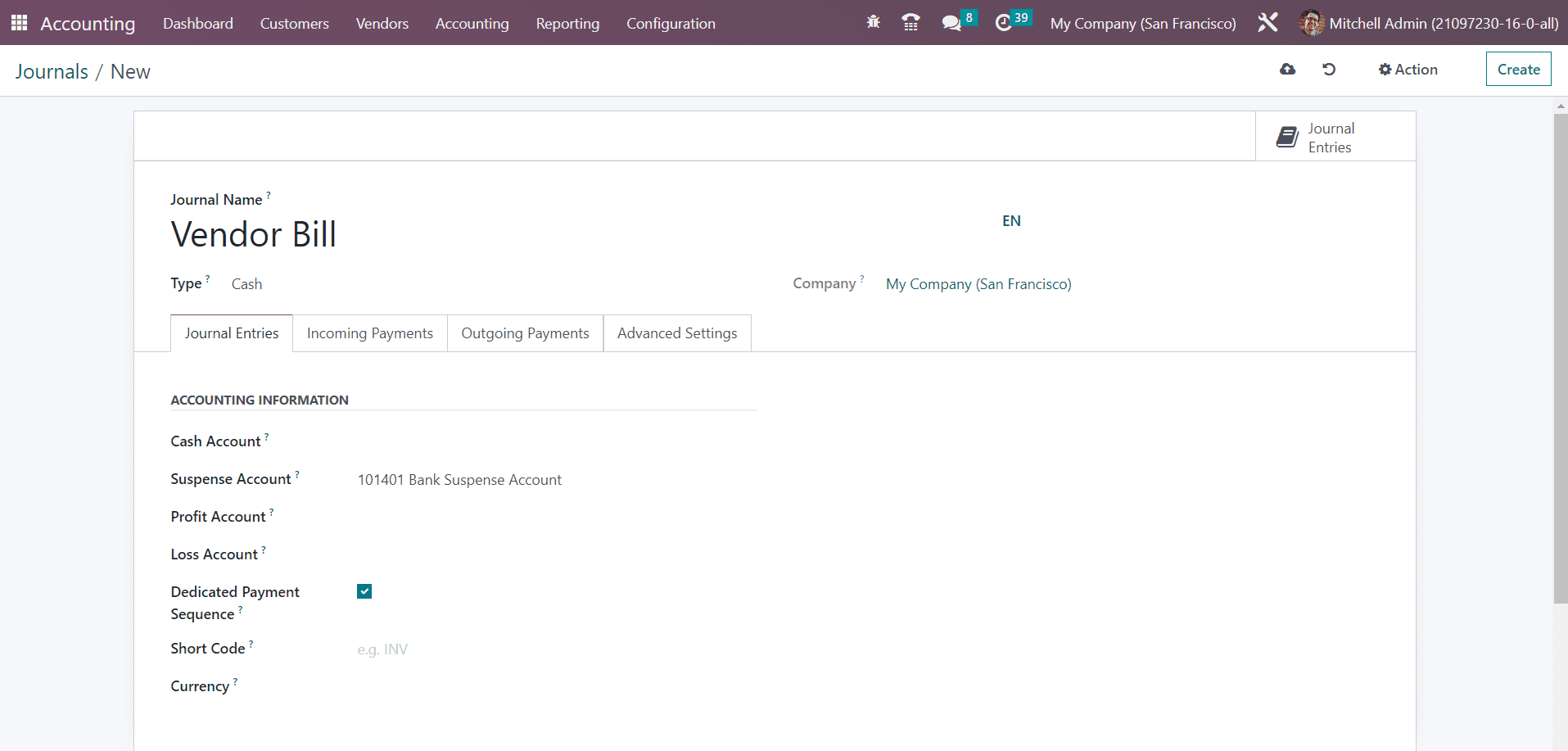Image resolution: width=1568 pixels, height=751 pixels.
Task: Save the record manually with cloud icon
Action: pos(1288,70)
